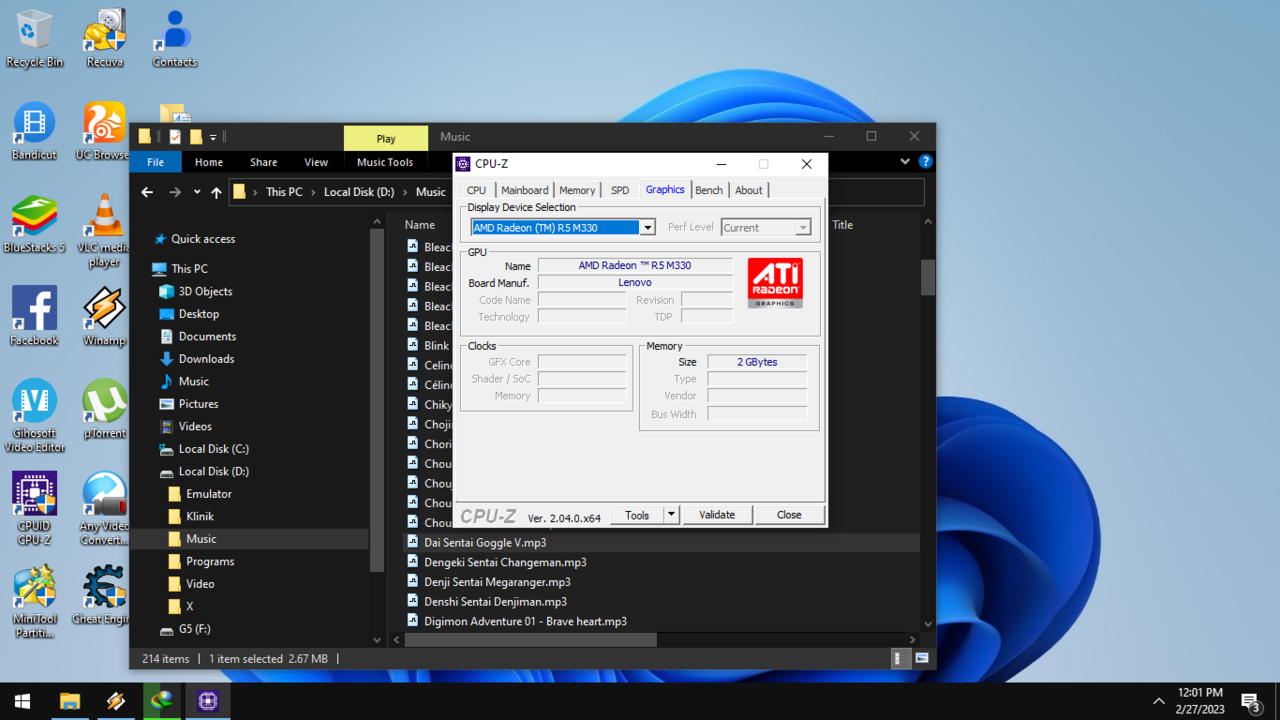The height and width of the screenshot is (720, 1280).
Task: Open Gihosoft Video Editor desktop icon
Action: pos(34,416)
